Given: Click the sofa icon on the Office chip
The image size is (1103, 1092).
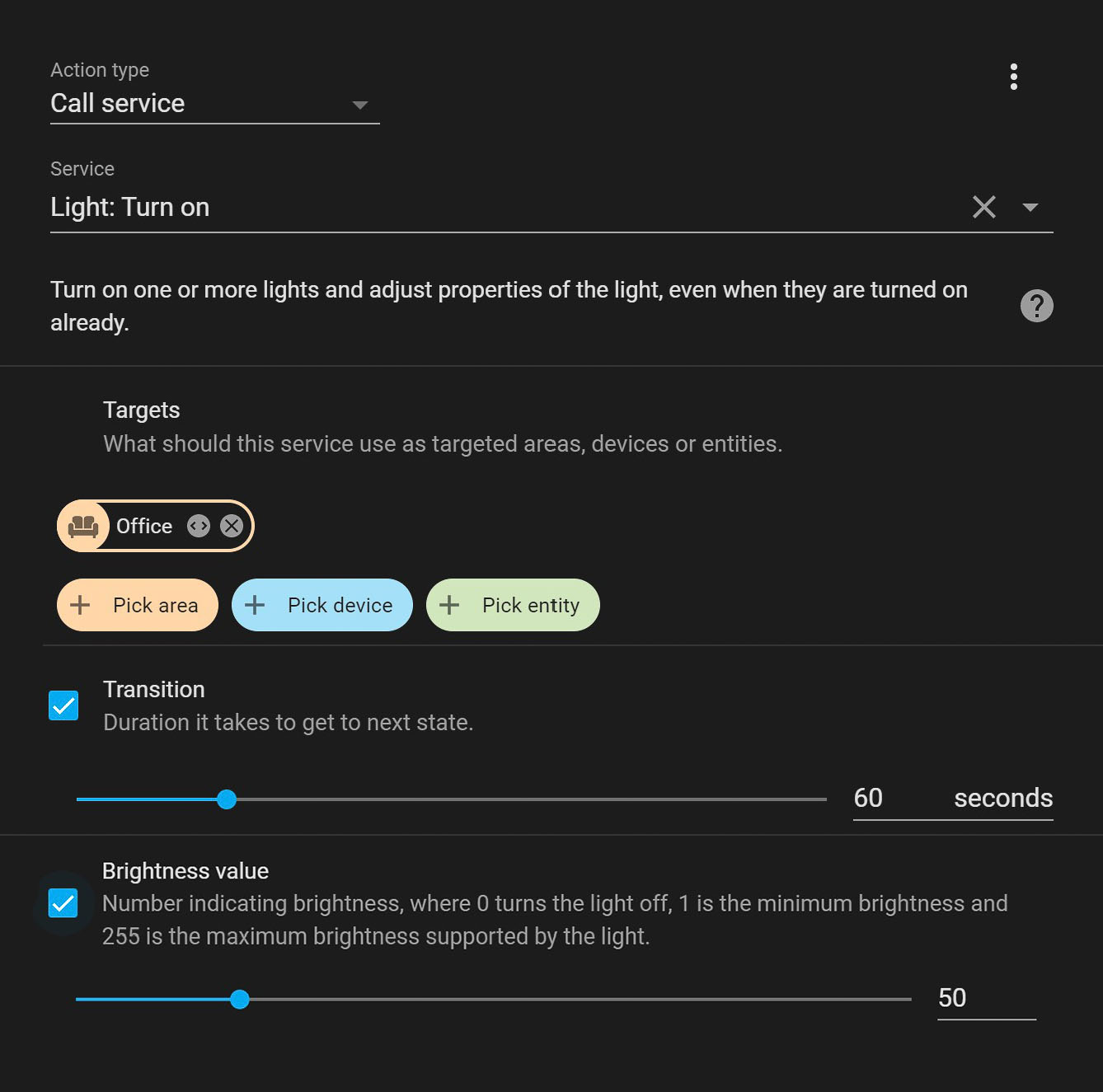Looking at the screenshot, I should [x=82, y=525].
